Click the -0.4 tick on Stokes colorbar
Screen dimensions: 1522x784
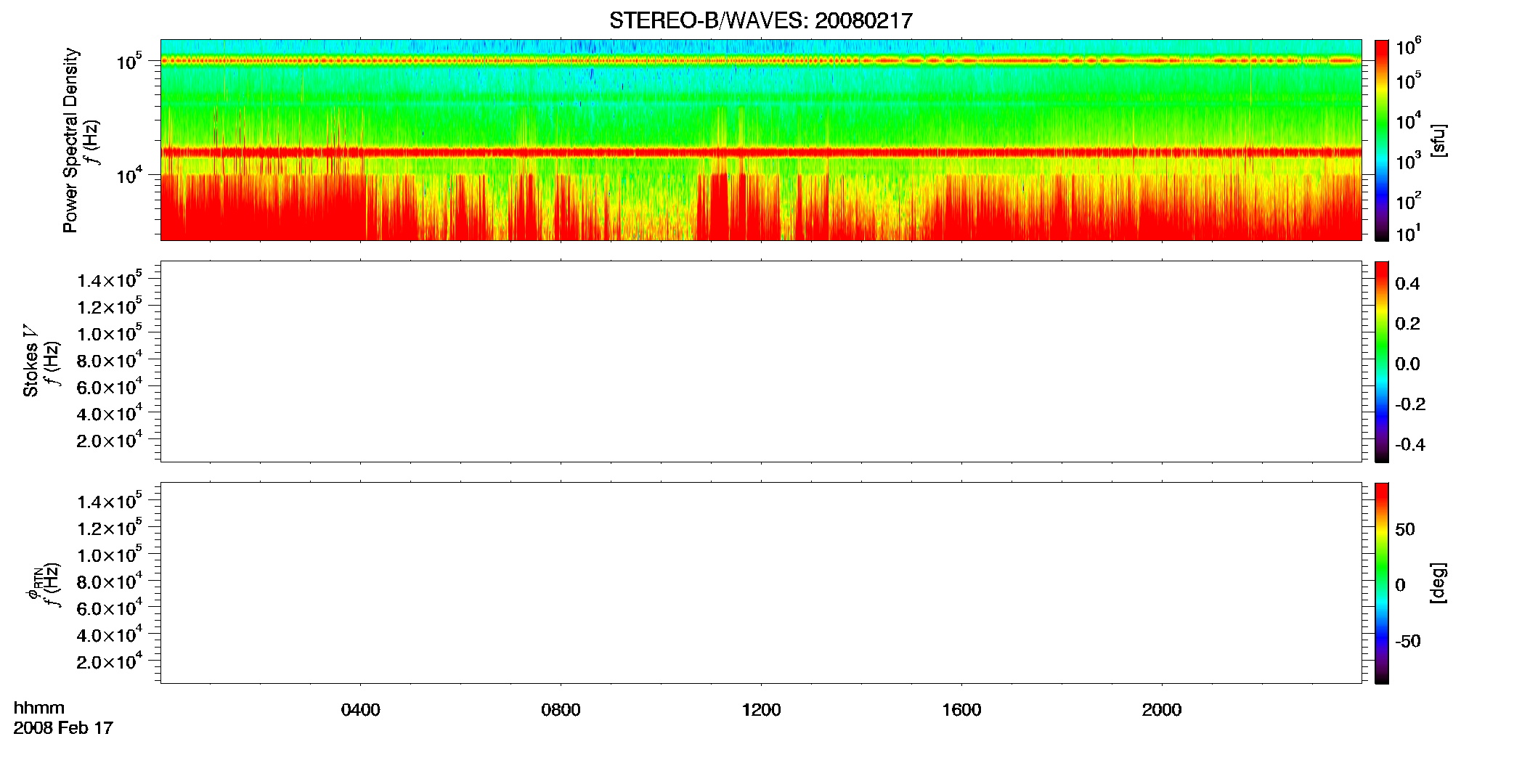point(1410,444)
